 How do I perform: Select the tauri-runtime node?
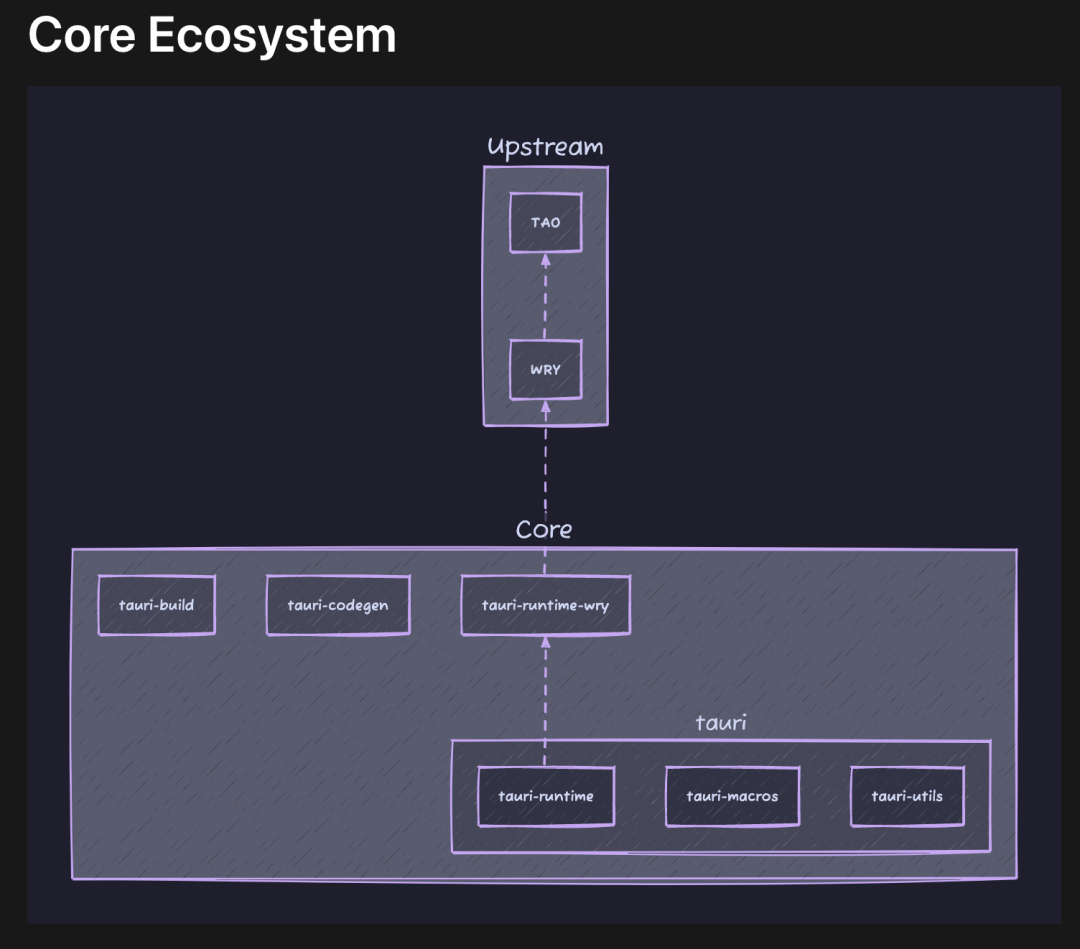point(546,795)
